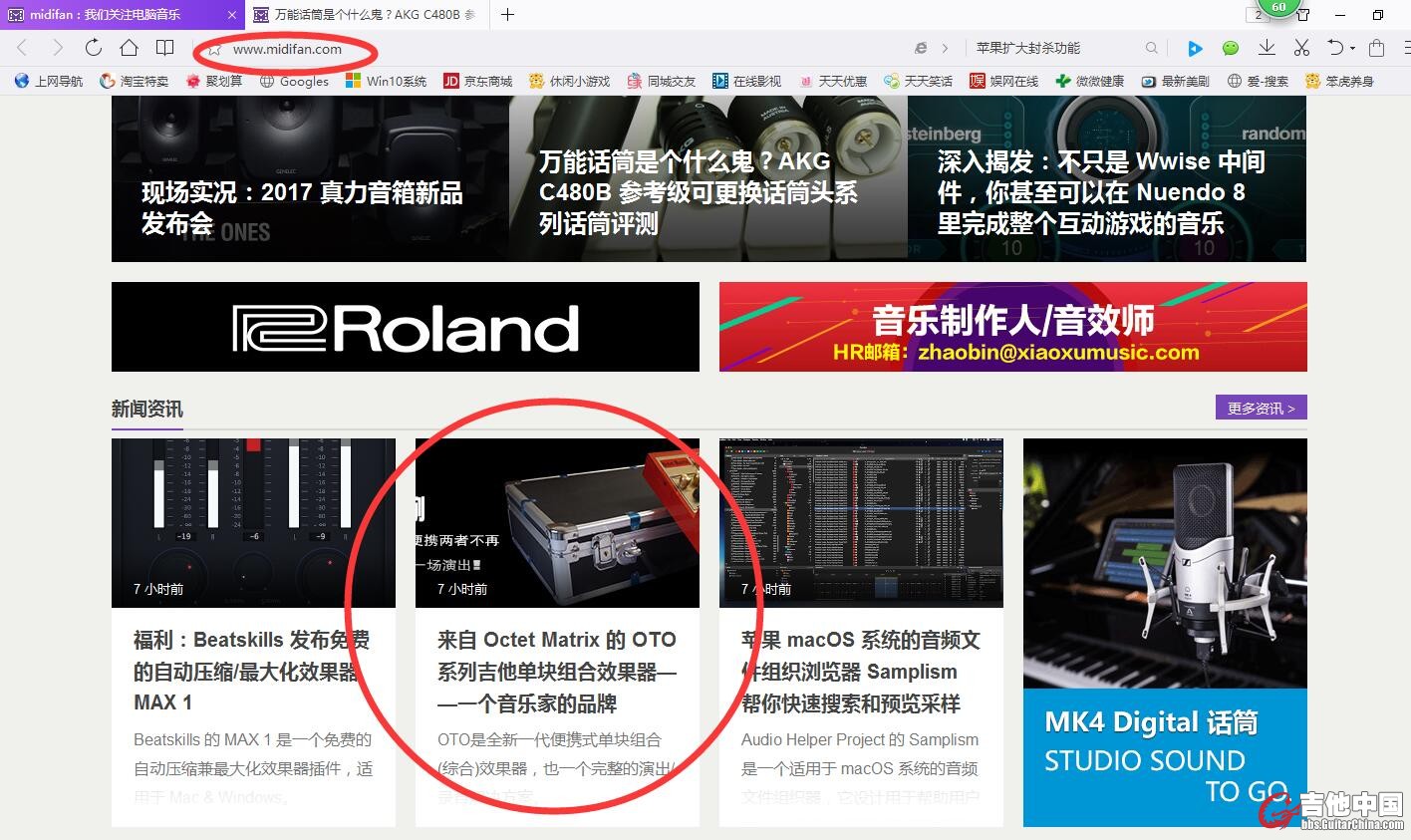Open the browser home page
This screenshot has height=840, width=1411.
tap(129, 48)
